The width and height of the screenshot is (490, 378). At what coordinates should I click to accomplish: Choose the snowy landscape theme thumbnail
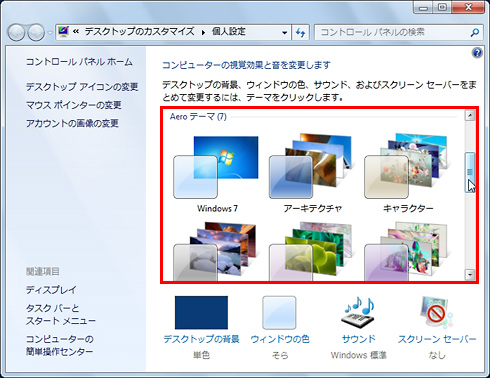pos(215,251)
